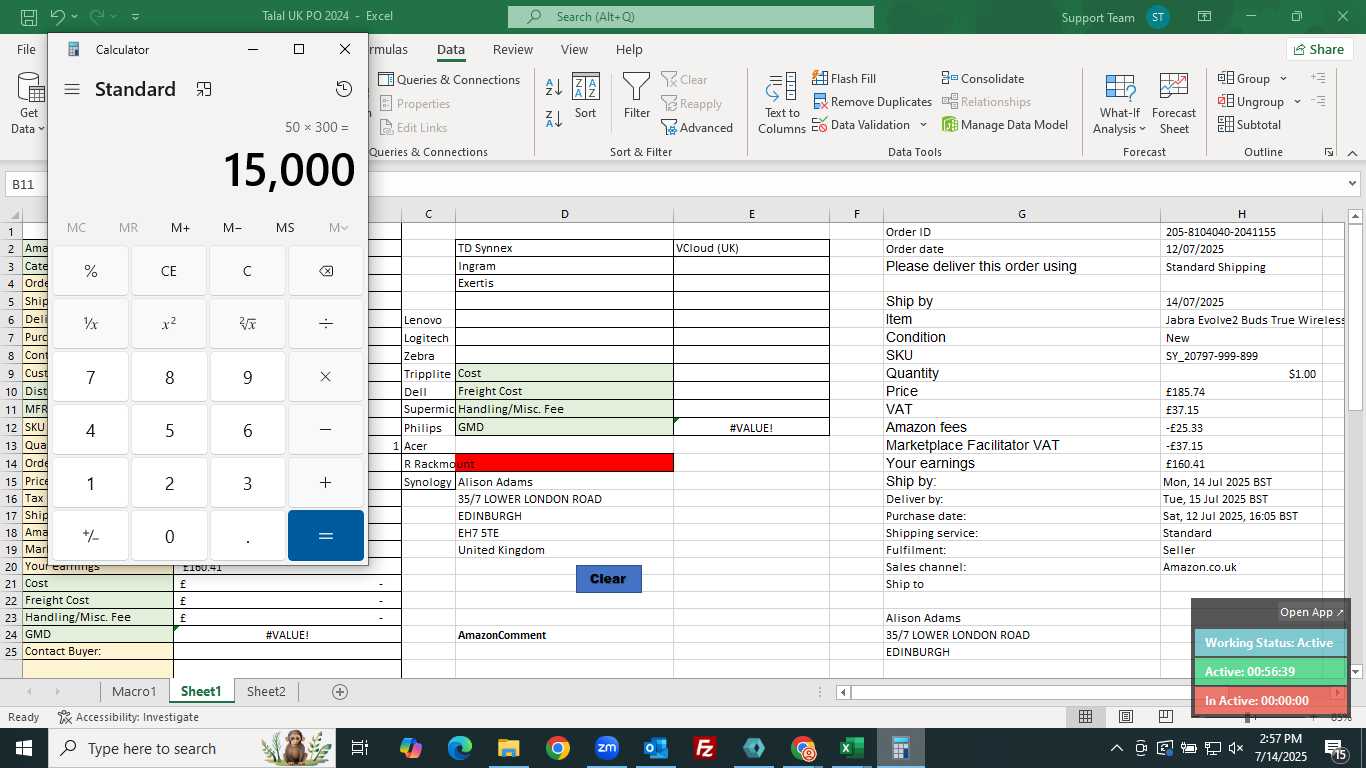This screenshot has width=1366, height=768.
Task: Open the Outline dialog launcher
Action: 1329,152
